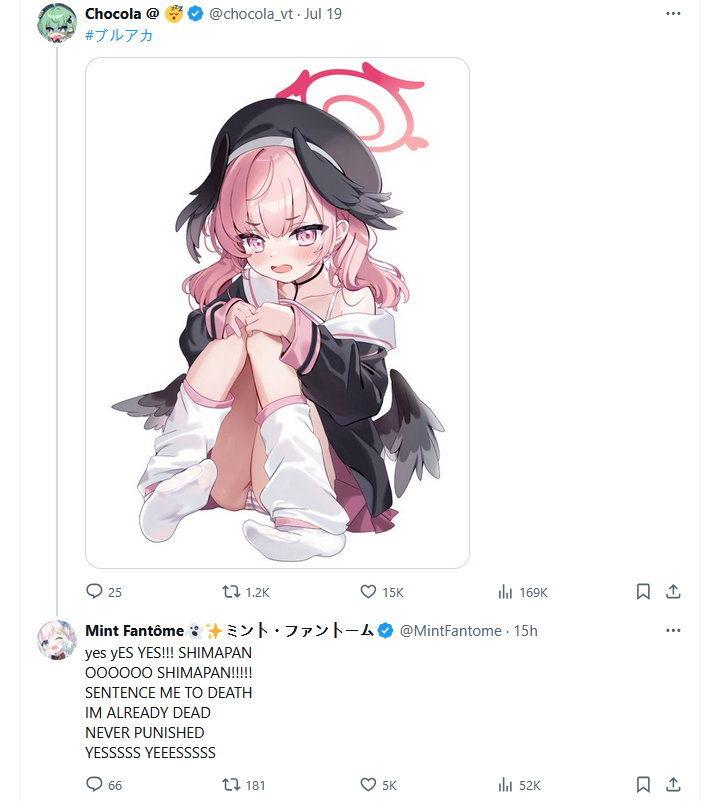This screenshot has height=801, width=713.
Task: View Mint Fantôme's 52K view analytics
Action: [505, 784]
